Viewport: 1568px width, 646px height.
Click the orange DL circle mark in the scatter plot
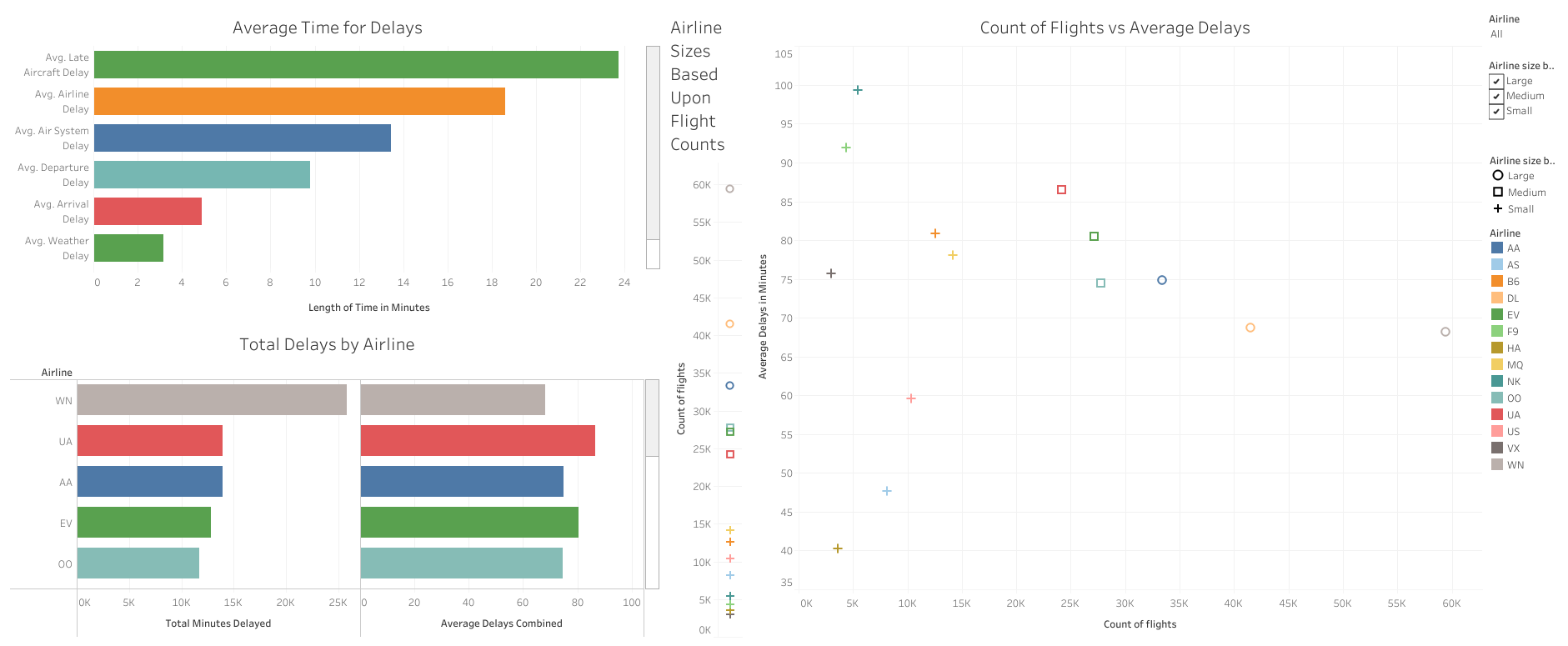1250,328
